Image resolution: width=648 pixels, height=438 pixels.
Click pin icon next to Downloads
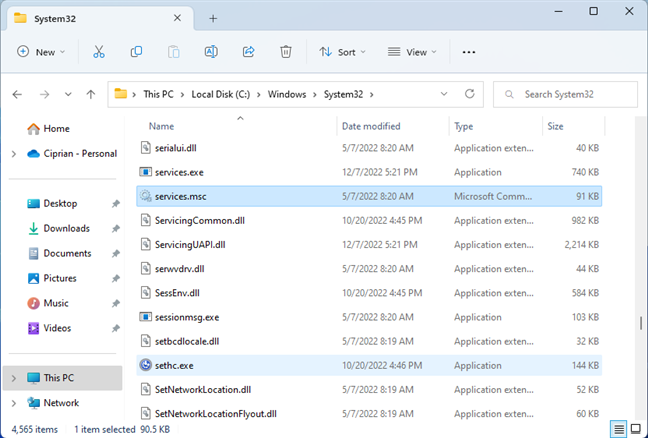(x=116, y=229)
